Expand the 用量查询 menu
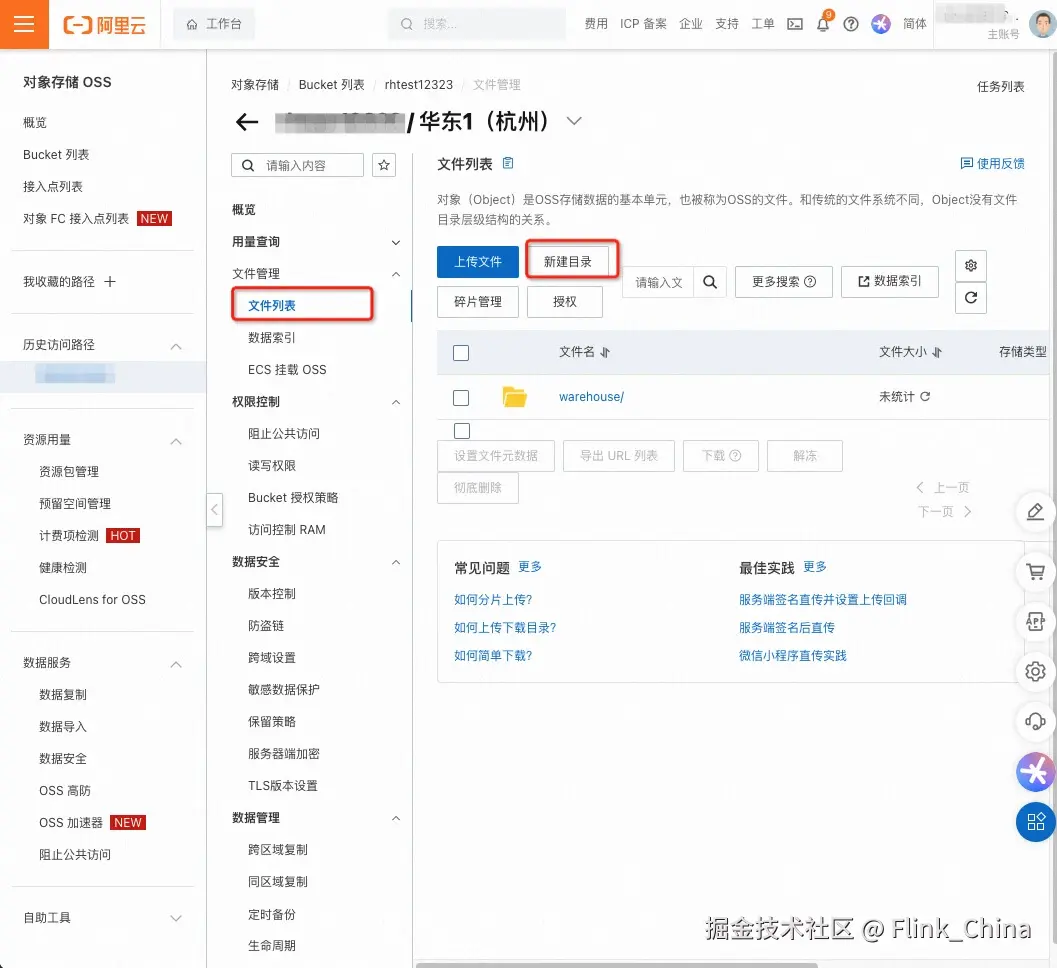This screenshot has width=1057, height=968. [396, 243]
